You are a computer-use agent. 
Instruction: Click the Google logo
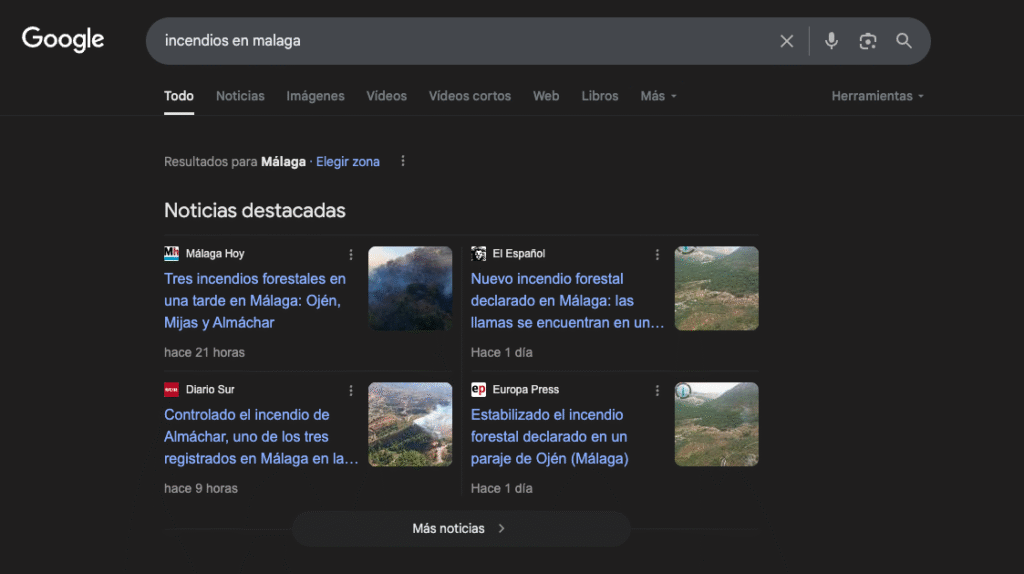pos(63,39)
